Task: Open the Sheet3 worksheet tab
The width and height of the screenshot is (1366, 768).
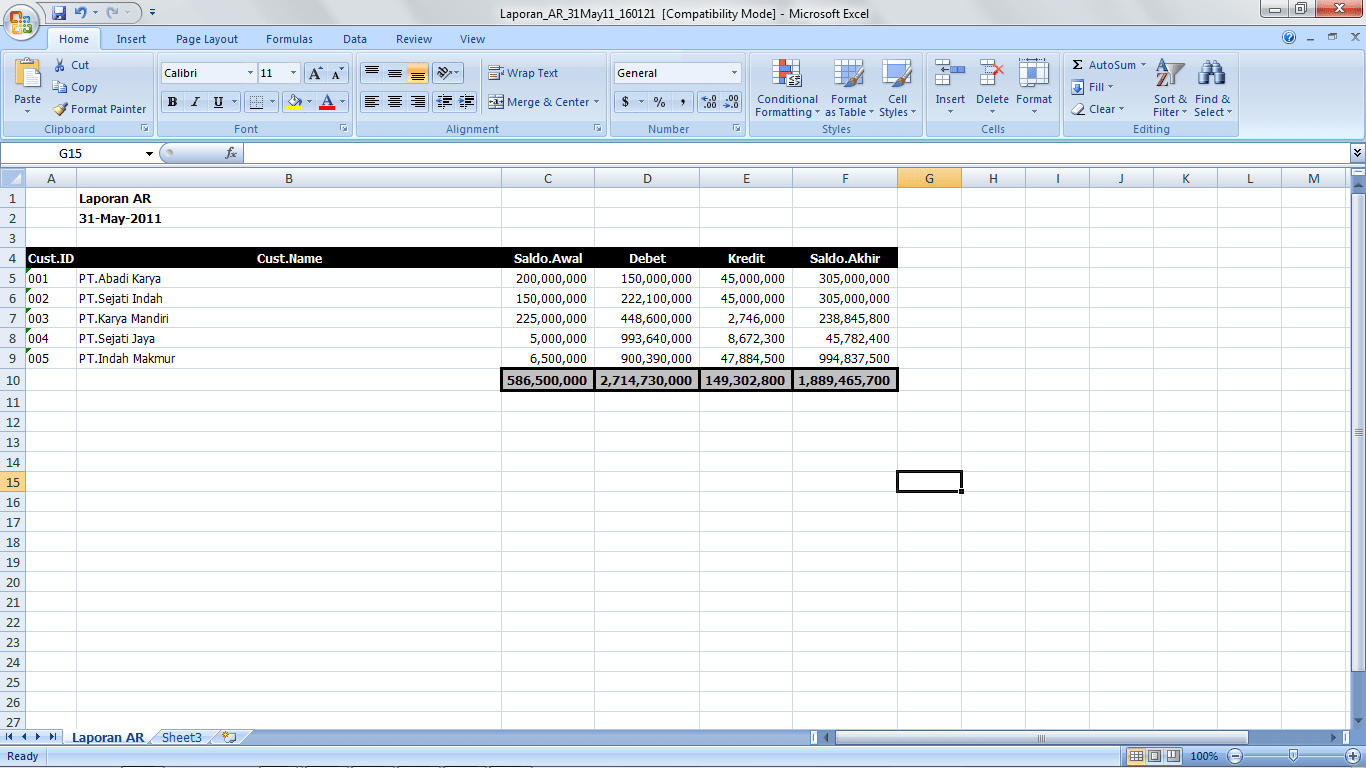Action: [x=182, y=738]
